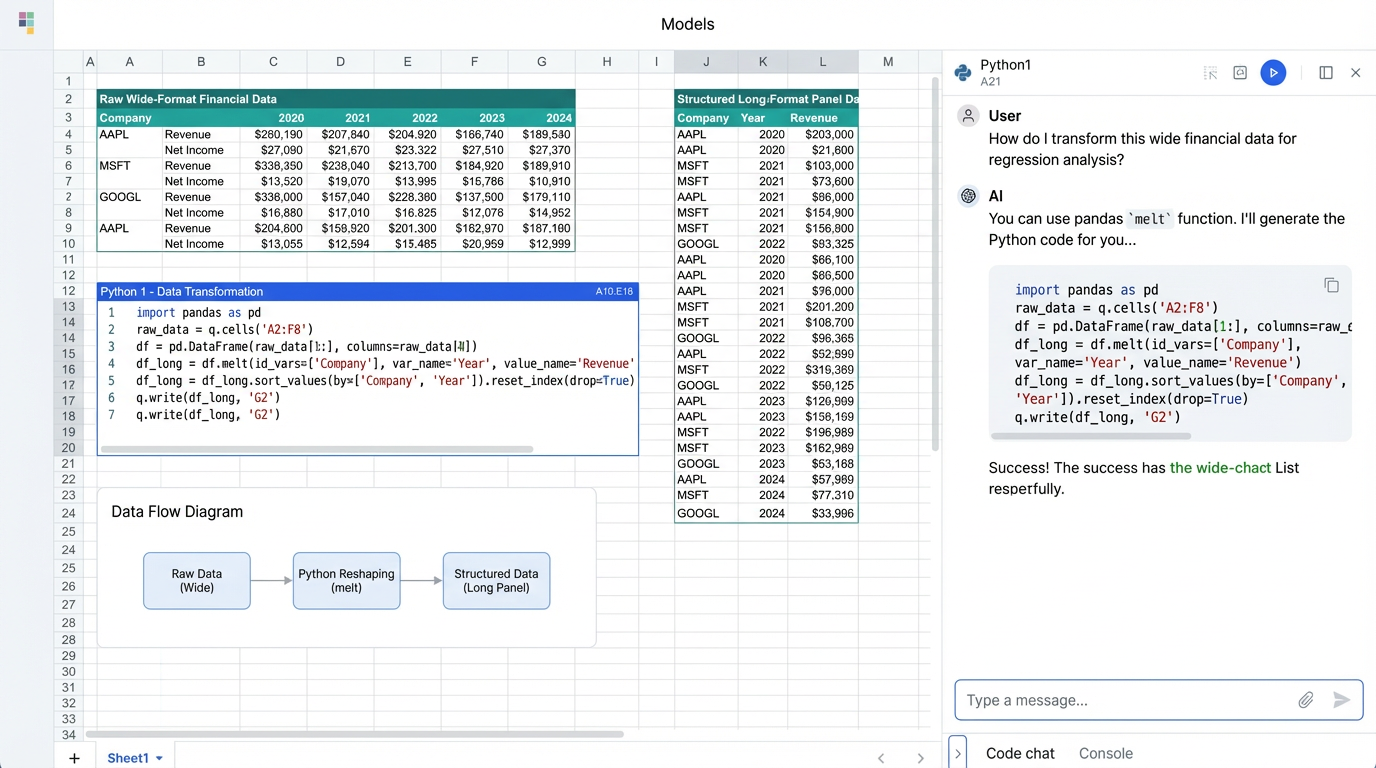Add a new sheet with plus button
Image resolution: width=1376 pixels, height=768 pixels.
(74, 758)
